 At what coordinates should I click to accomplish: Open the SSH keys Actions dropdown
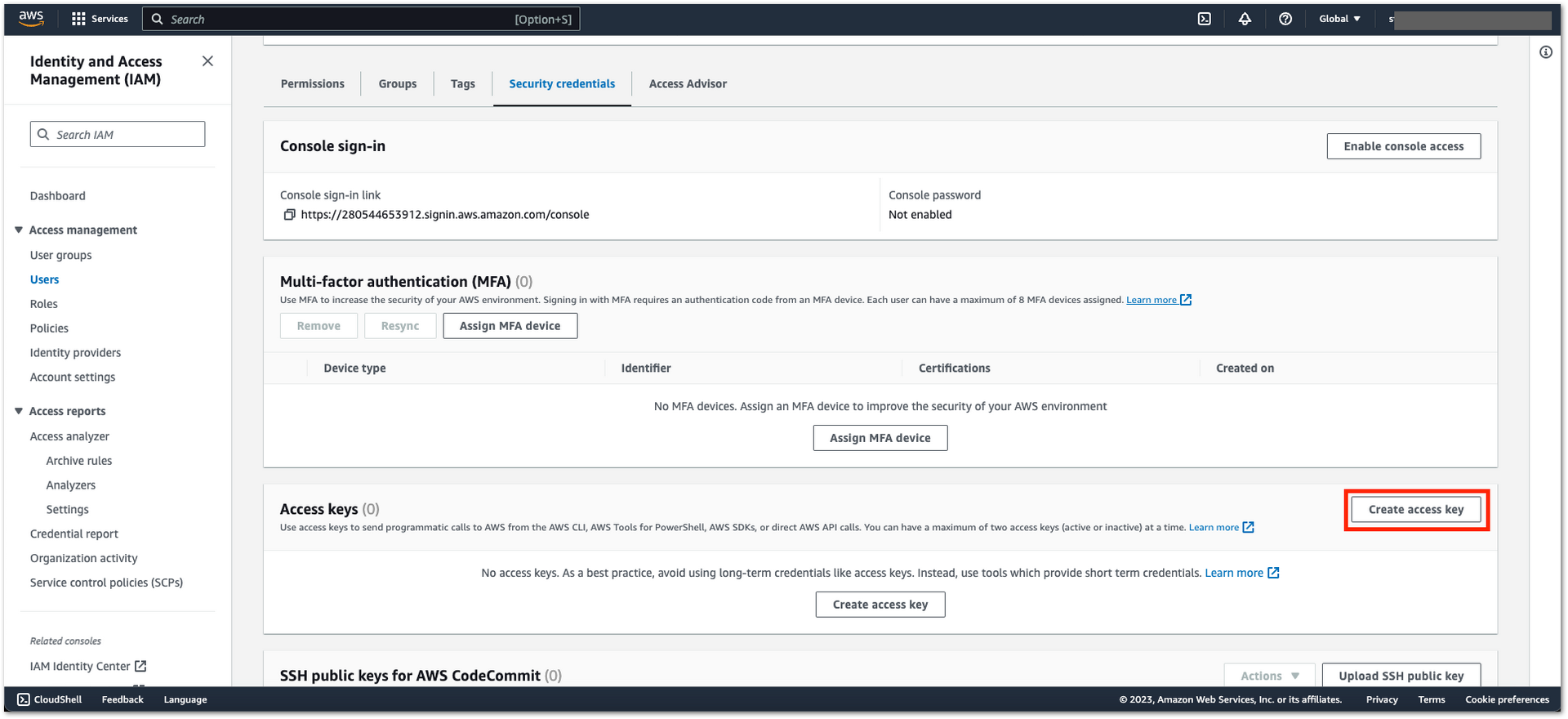pos(1269,676)
